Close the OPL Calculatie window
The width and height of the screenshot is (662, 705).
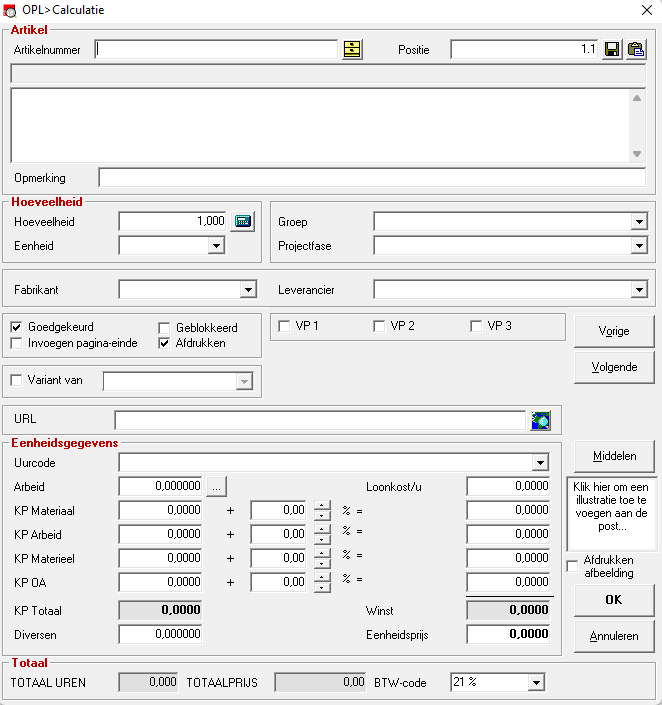647,10
